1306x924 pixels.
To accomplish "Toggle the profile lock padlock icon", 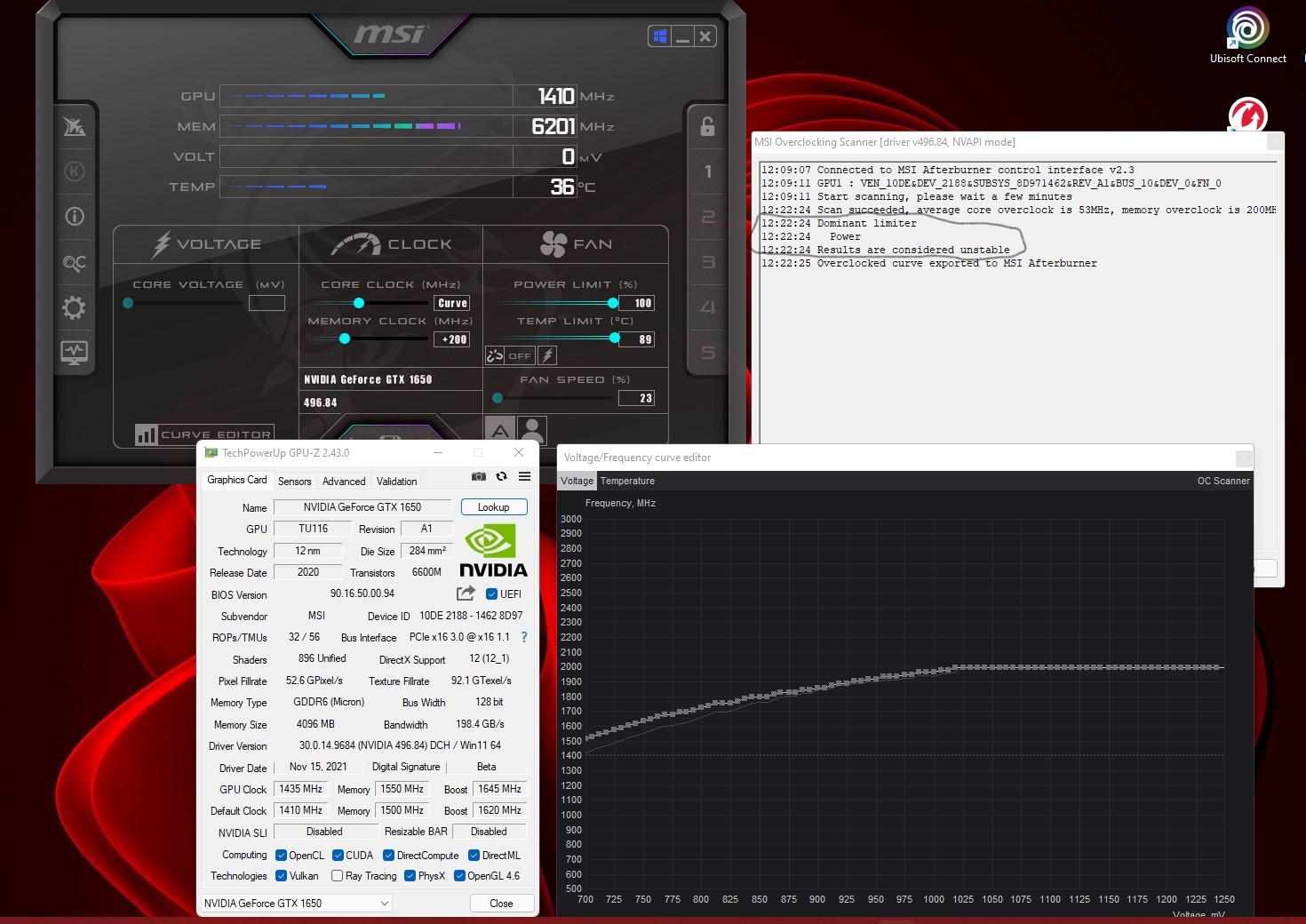I will pyautogui.click(x=707, y=126).
